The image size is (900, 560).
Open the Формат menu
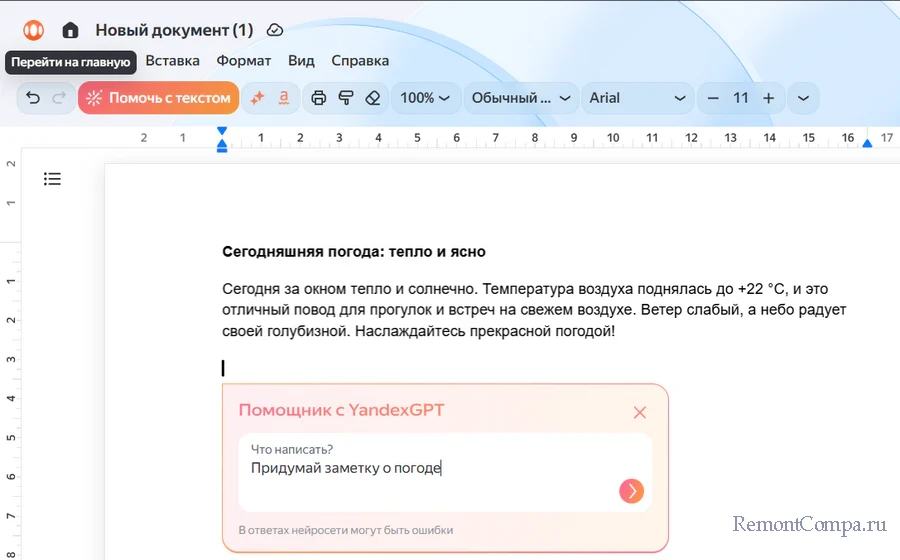[x=243, y=60]
